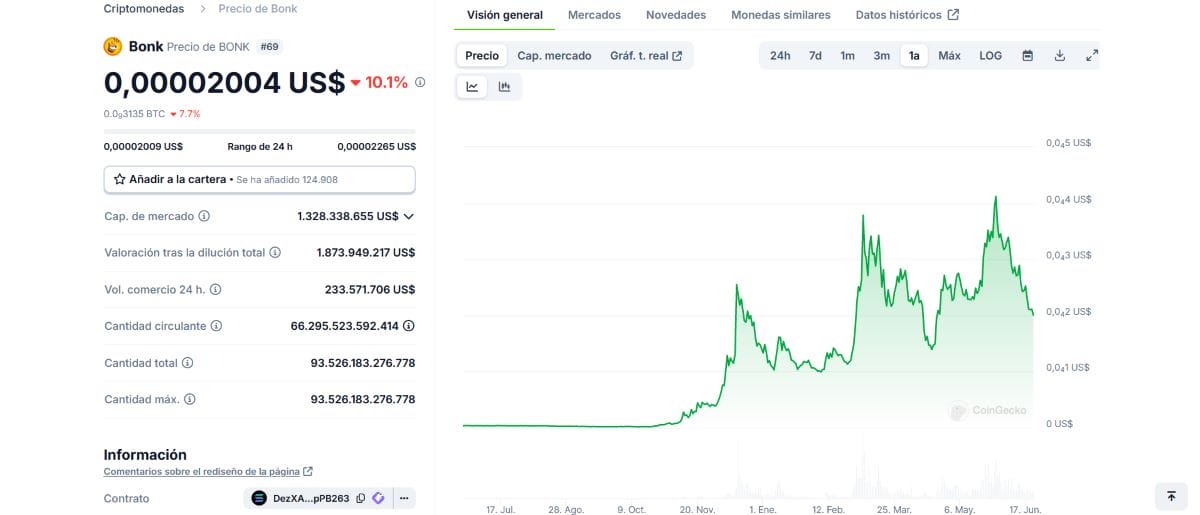Switch the chart to Cap. mercado

[x=554, y=56]
